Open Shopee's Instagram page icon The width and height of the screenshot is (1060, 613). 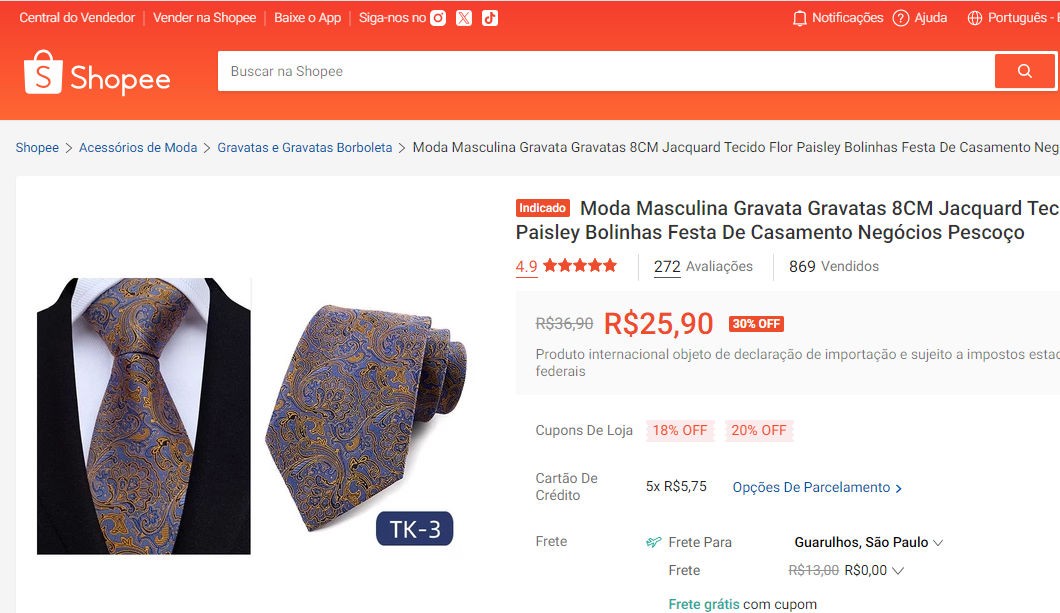point(438,18)
